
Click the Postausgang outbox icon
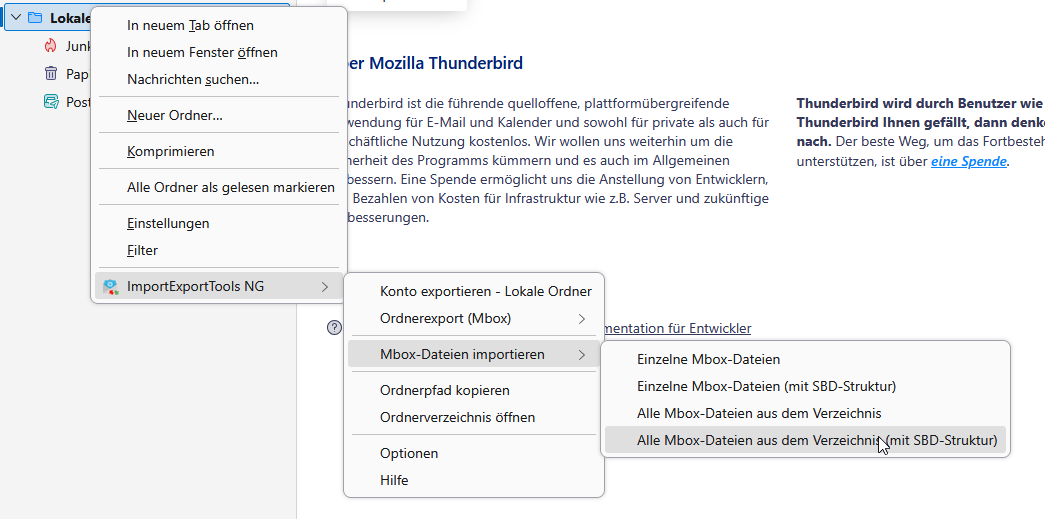pyautogui.click(x=51, y=102)
